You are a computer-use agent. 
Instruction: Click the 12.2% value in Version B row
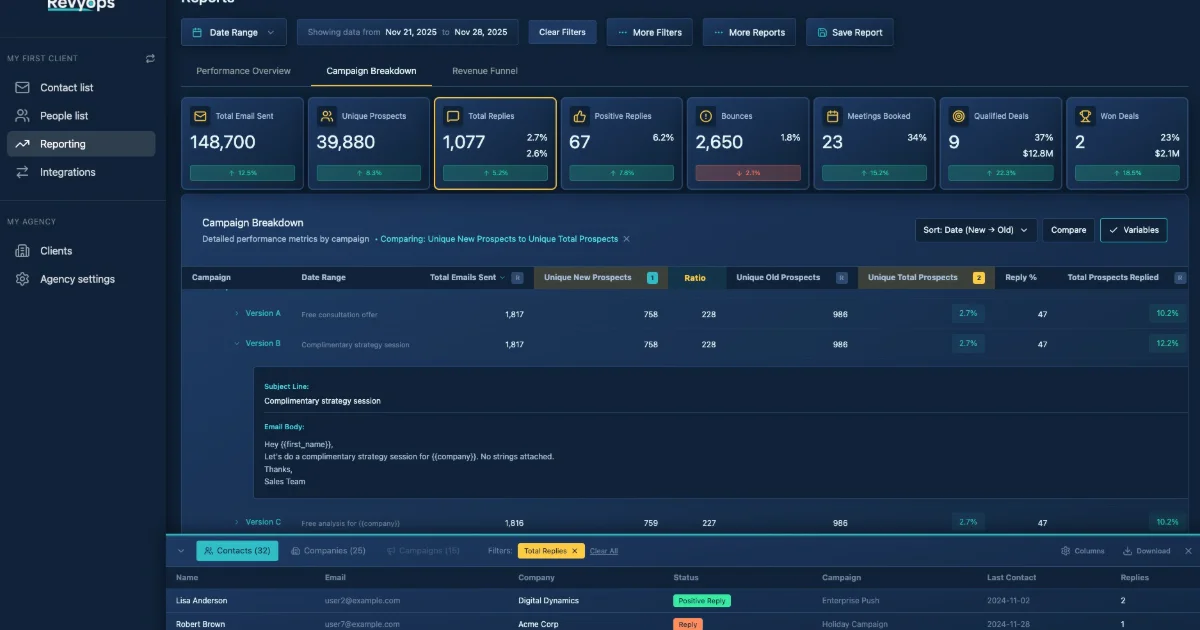point(1168,343)
